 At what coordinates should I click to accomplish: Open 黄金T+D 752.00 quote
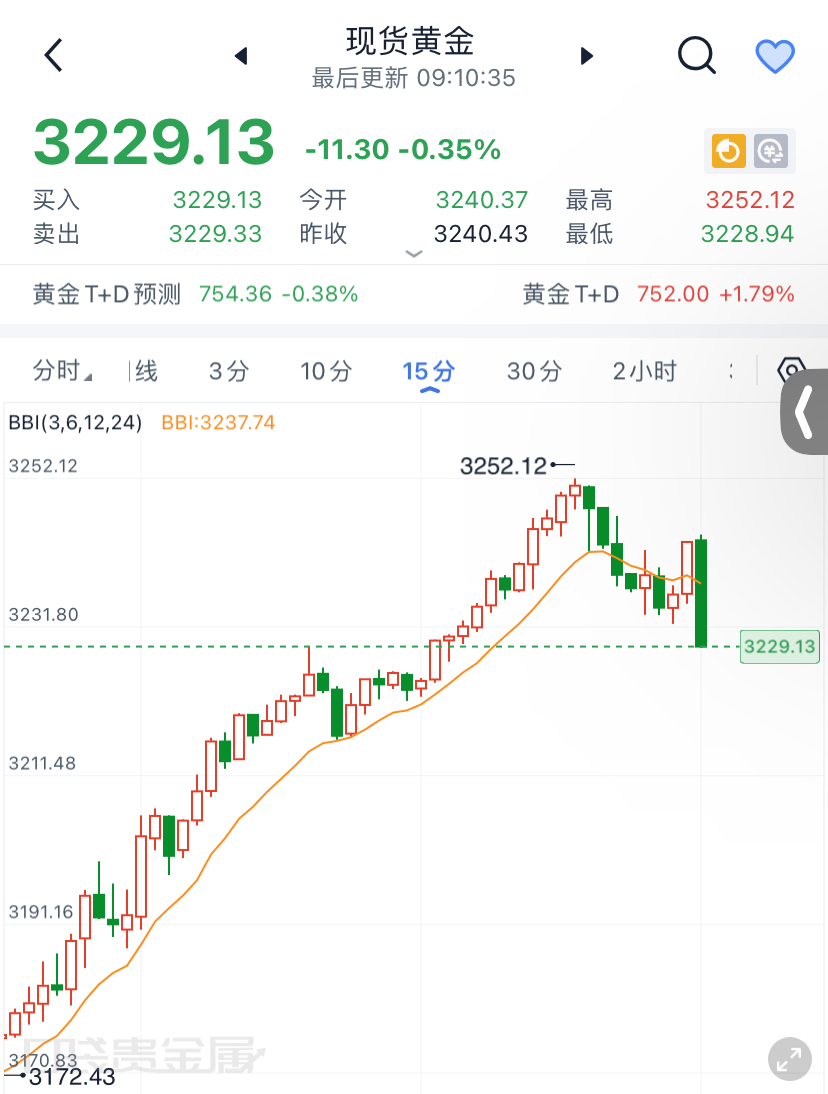coord(658,294)
